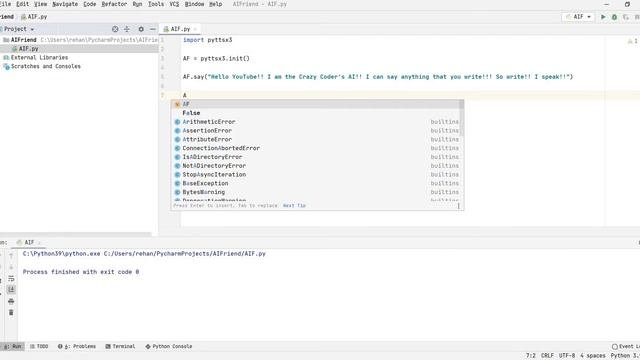Start debugging with the green bug icon
Screen dimensions: 640x360
tap(614, 17)
